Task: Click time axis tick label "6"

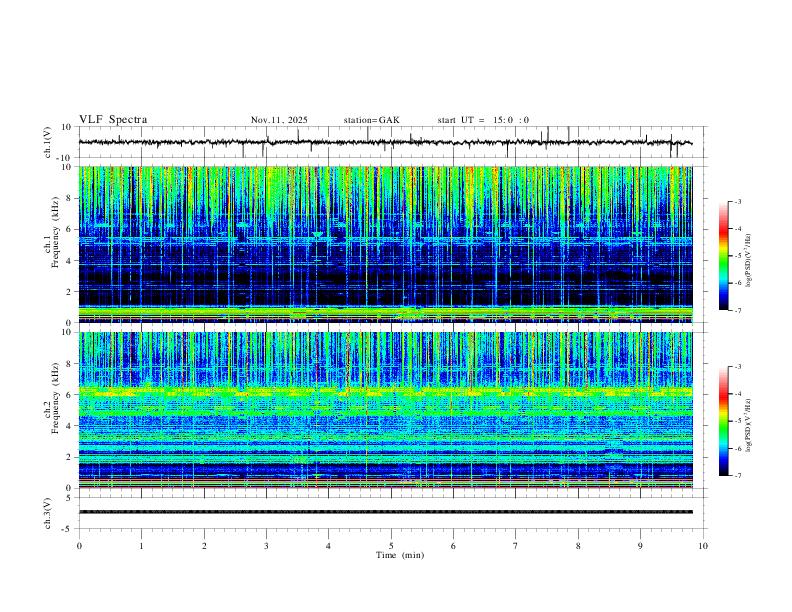Action: 454,546
